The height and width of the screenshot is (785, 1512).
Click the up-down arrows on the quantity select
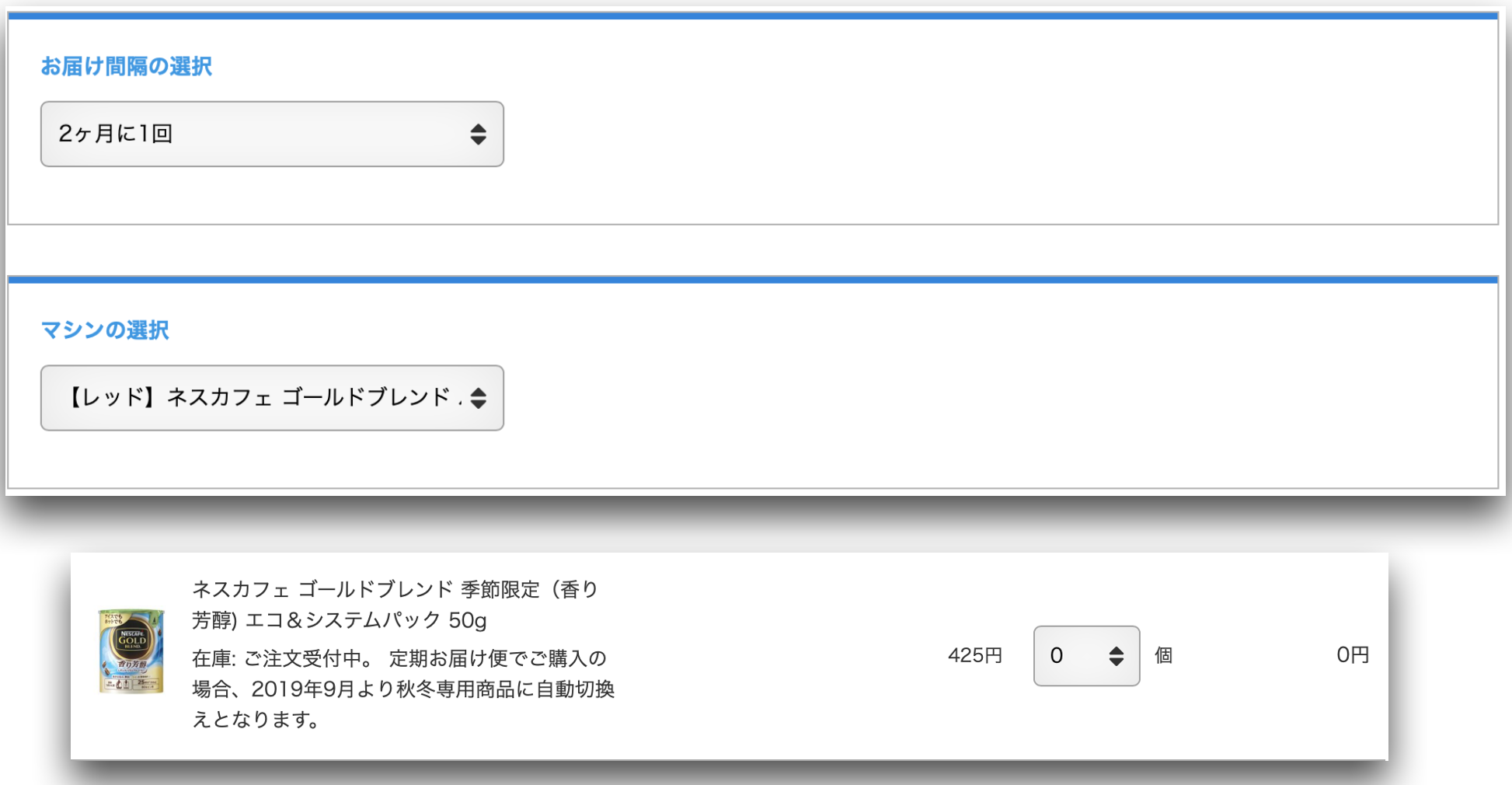pos(1117,656)
